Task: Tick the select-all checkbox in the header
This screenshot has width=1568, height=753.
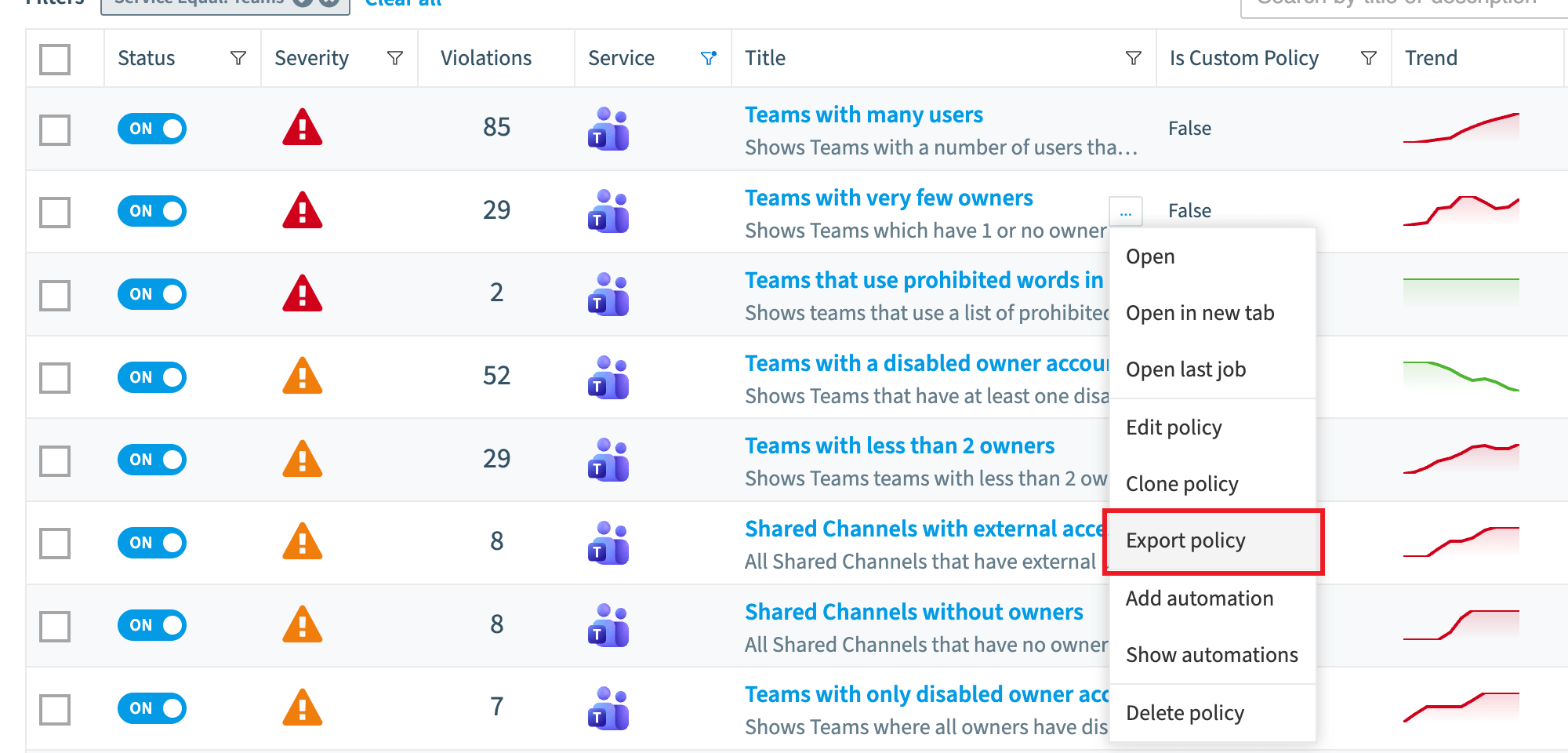Action: click(55, 59)
